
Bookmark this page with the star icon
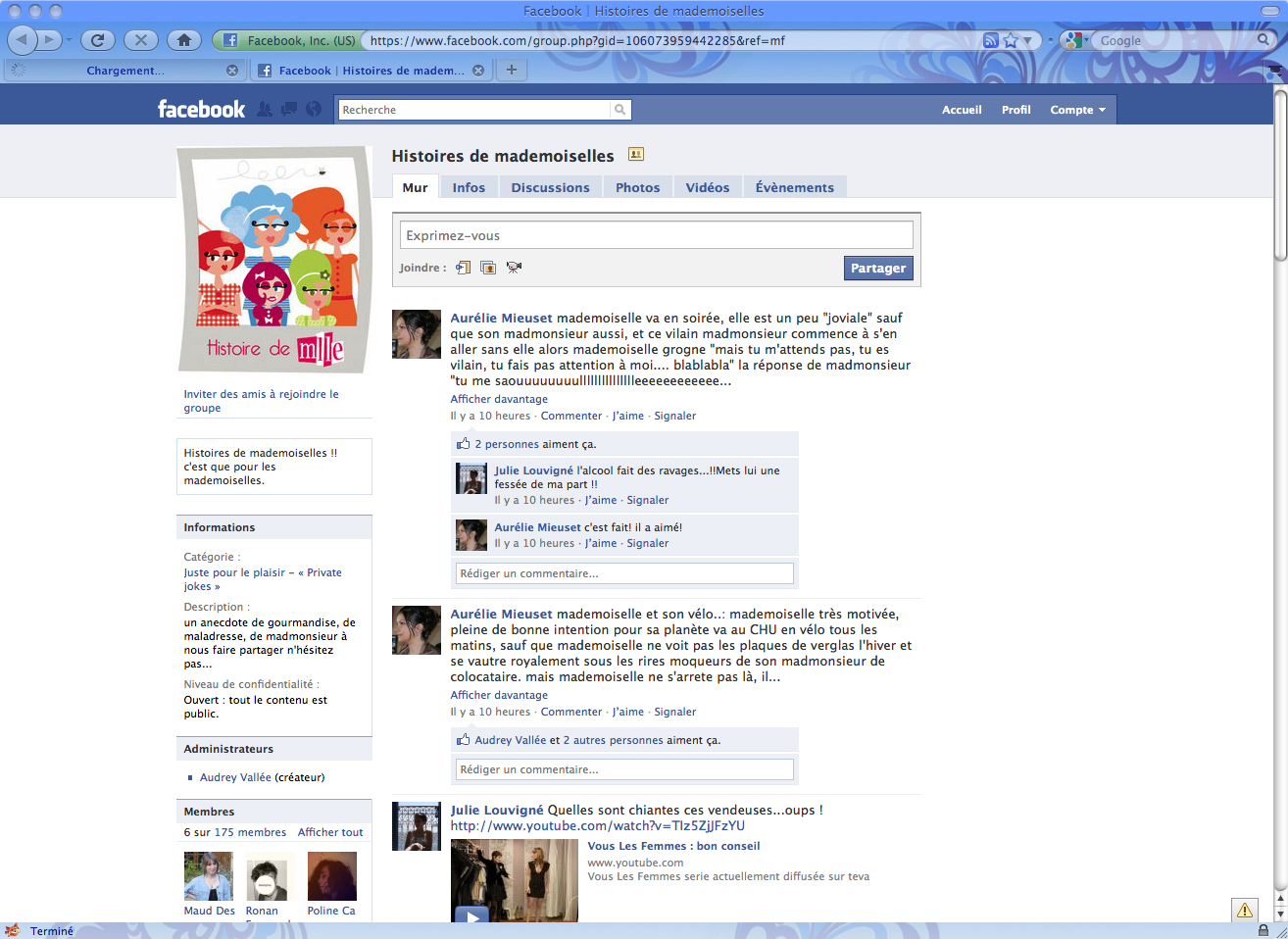click(x=1011, y=40)
